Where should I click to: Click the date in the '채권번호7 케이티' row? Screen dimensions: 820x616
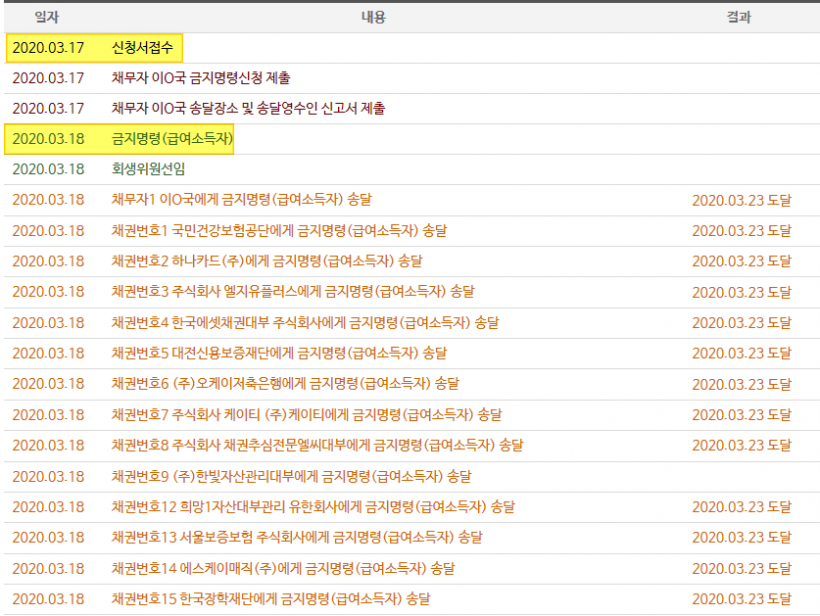pyautogui.click(x=48, y=415)
